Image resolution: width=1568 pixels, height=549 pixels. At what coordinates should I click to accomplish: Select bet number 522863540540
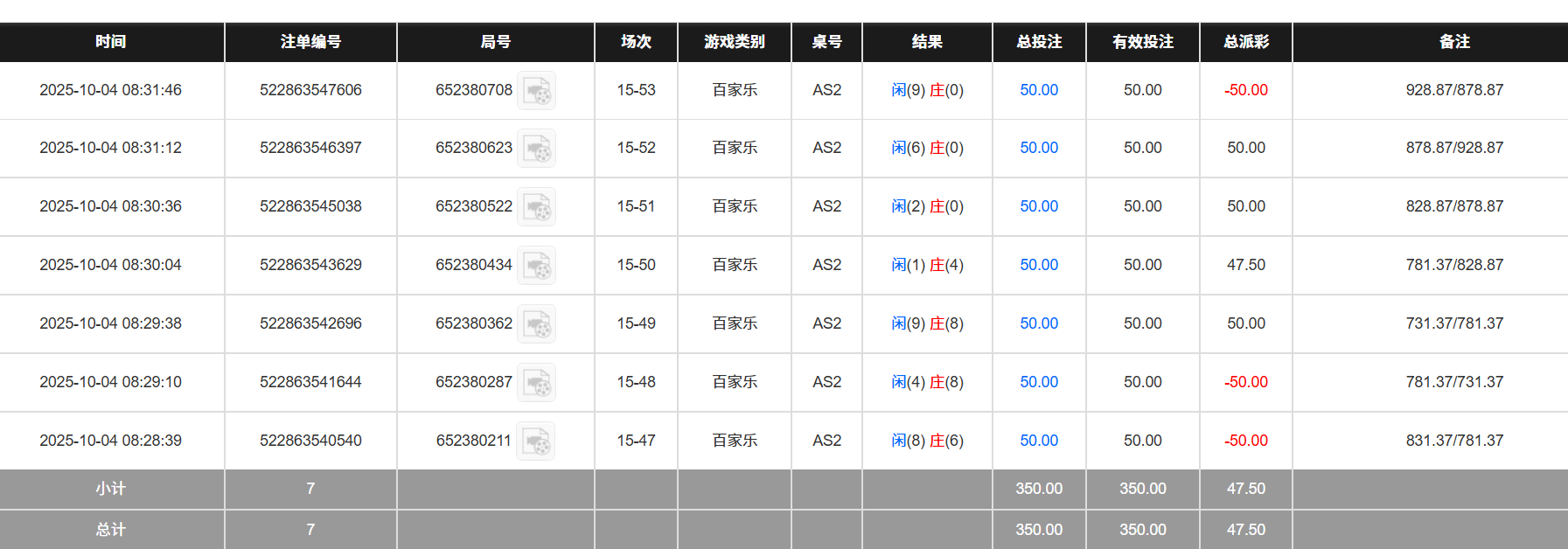310,441
